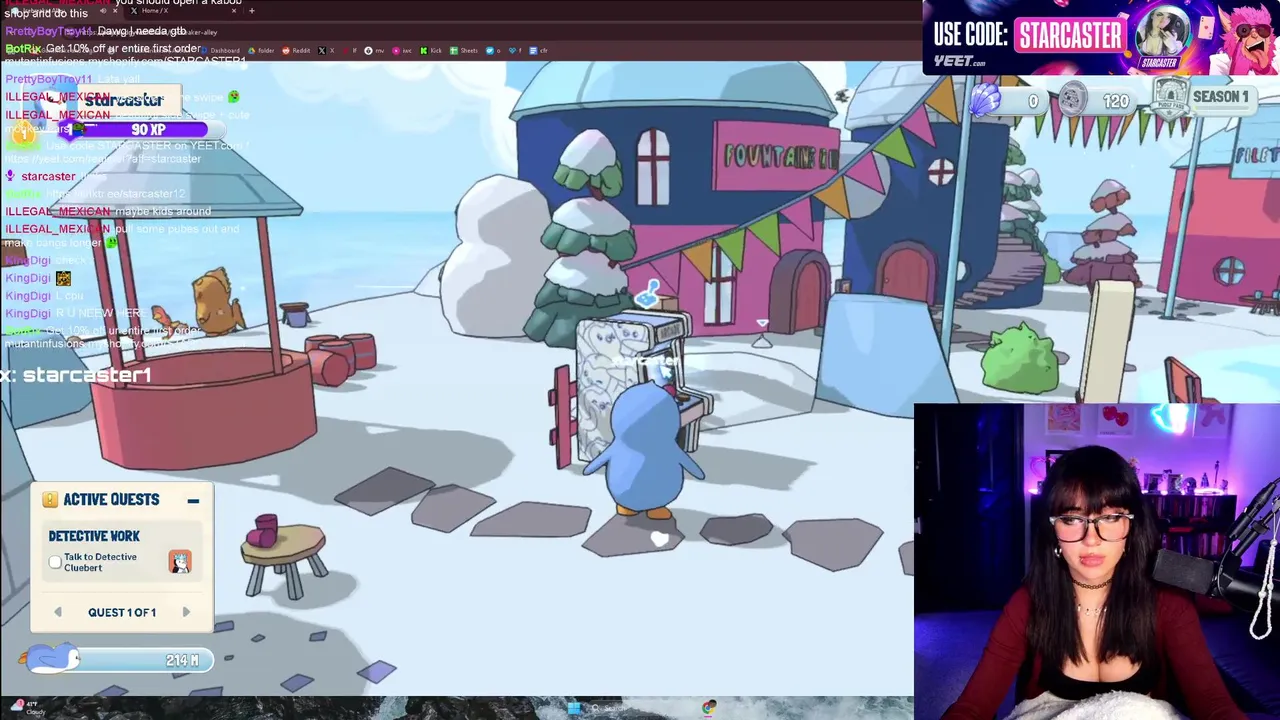Close the Home / X browser tab
The height and width of the screenshot is (720, 1280).
(x=232, y=11)
